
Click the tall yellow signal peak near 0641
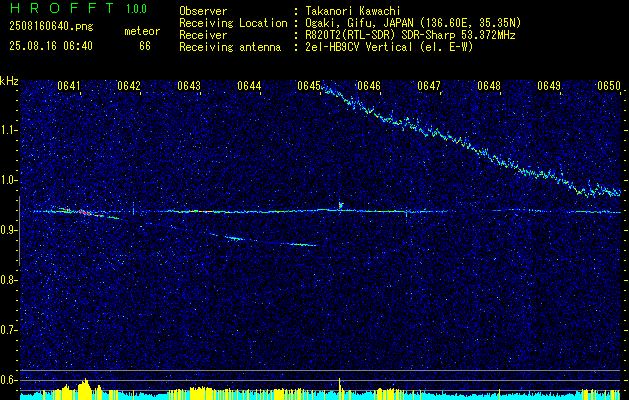point(84,388)
